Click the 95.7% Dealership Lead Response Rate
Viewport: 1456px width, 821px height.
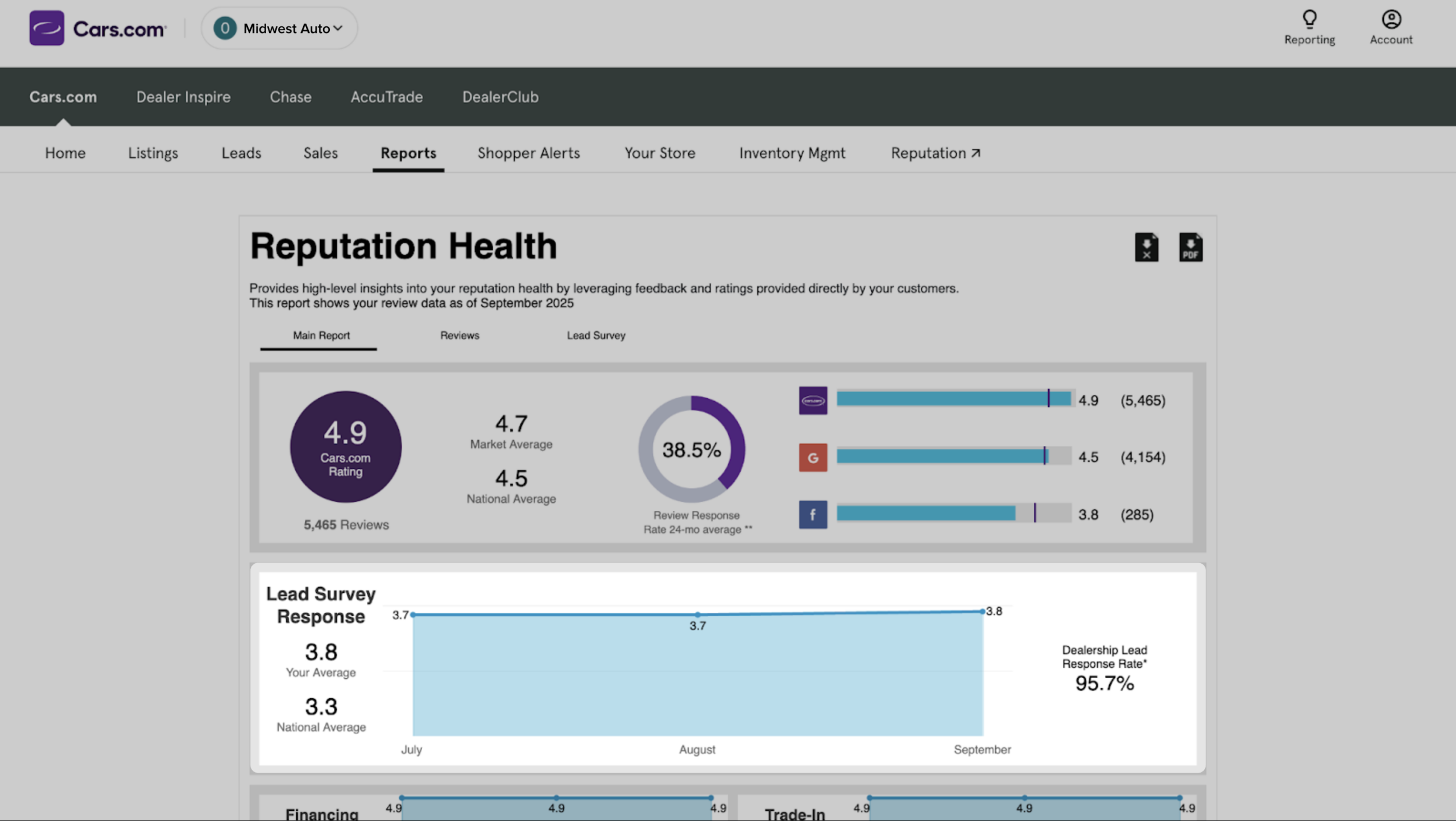(1105, 683)
